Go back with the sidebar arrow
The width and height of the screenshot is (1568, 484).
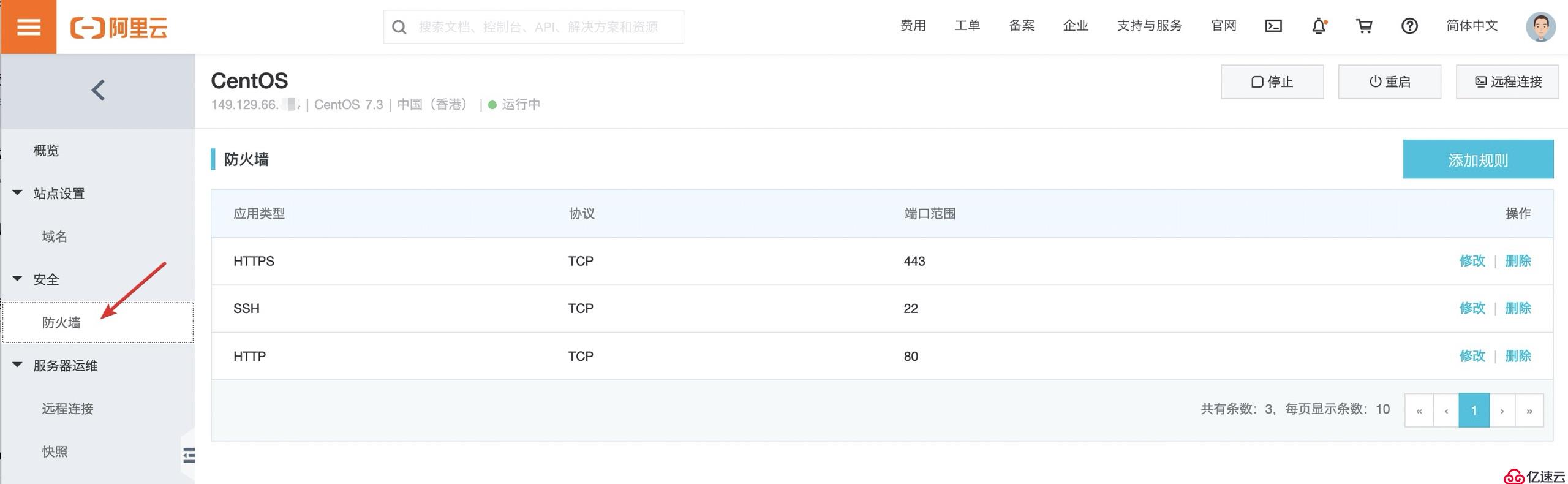click(98, 90)
